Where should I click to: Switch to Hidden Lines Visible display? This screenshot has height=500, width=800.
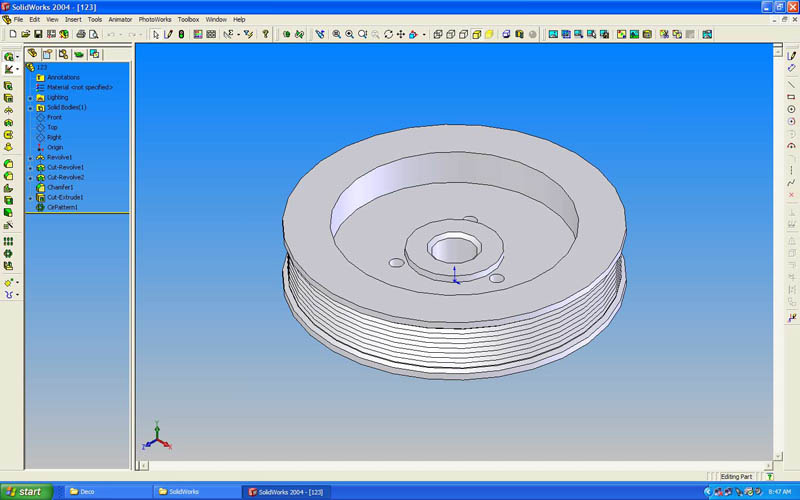pos(451,34)
